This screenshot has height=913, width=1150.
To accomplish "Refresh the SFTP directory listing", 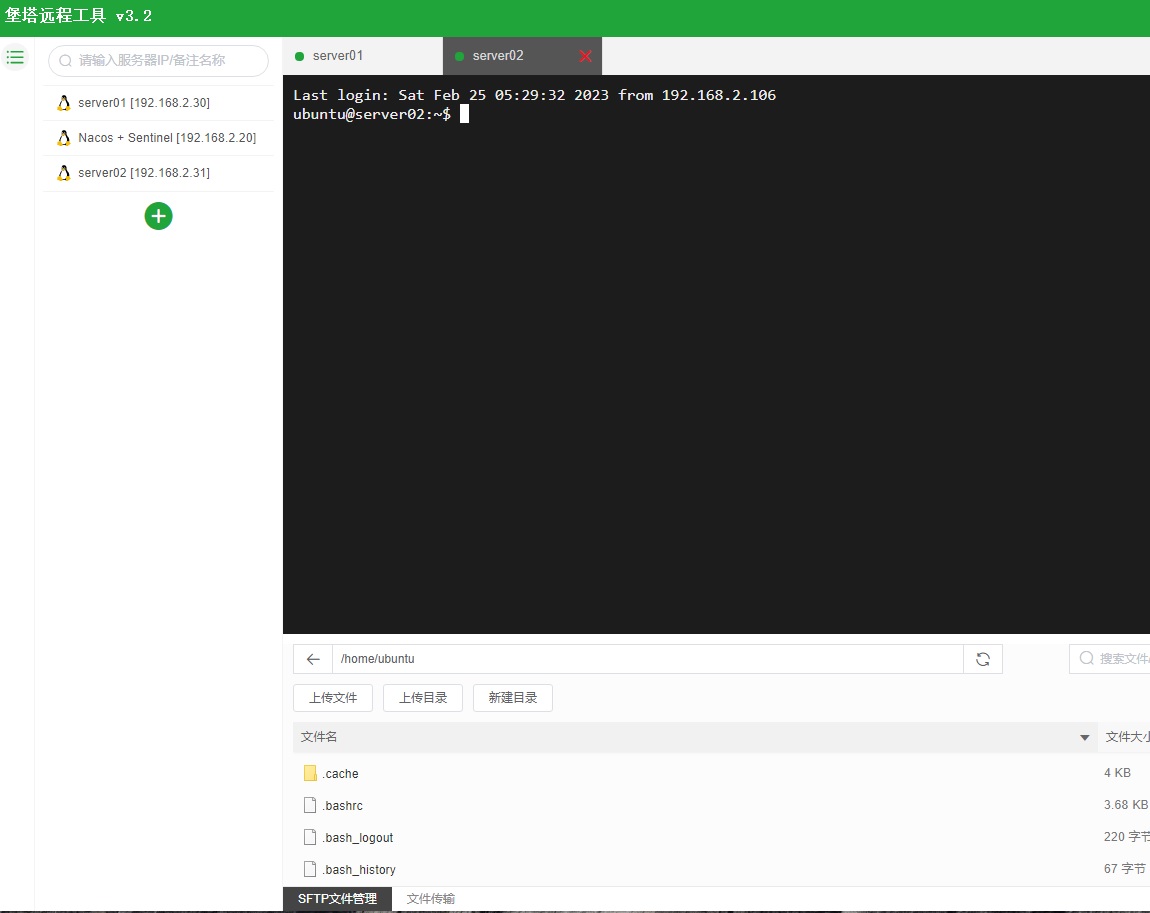I will point(983,659).
